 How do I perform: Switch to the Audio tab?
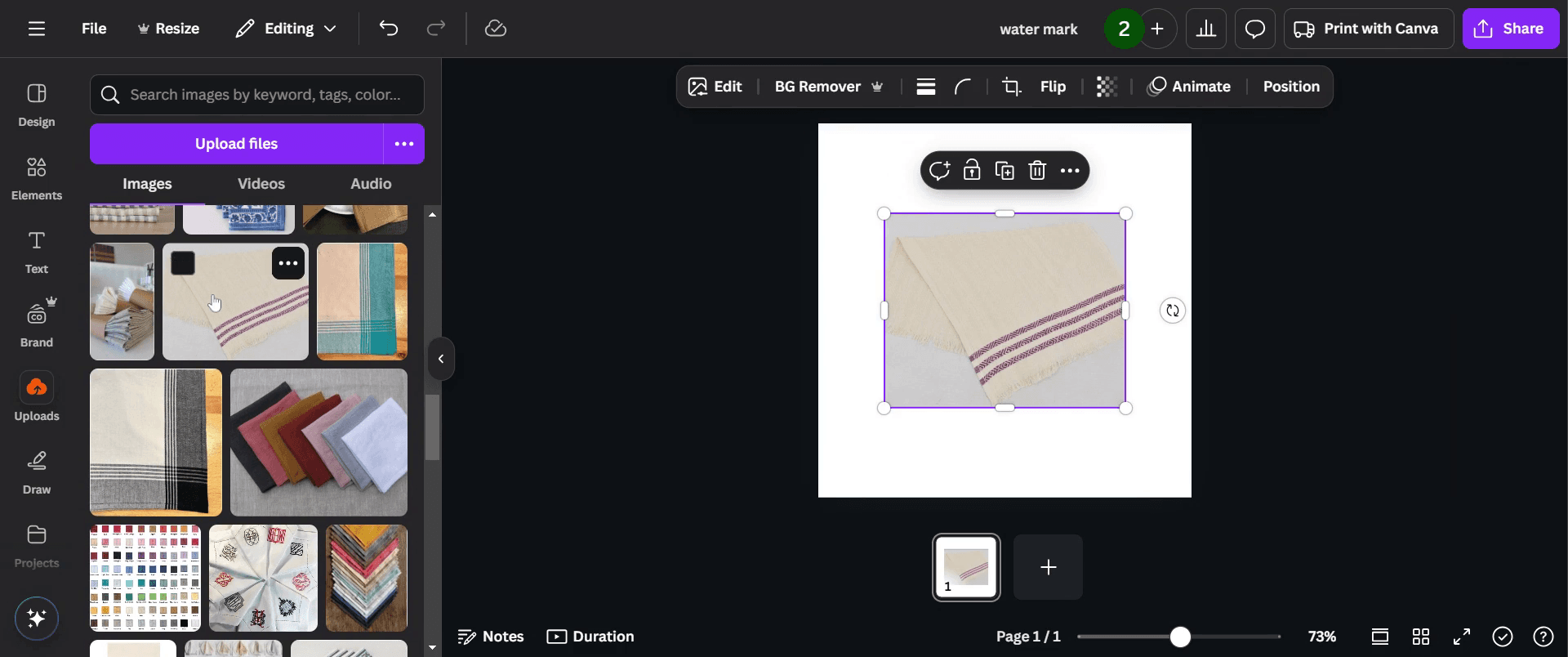[x=371, y=184]
